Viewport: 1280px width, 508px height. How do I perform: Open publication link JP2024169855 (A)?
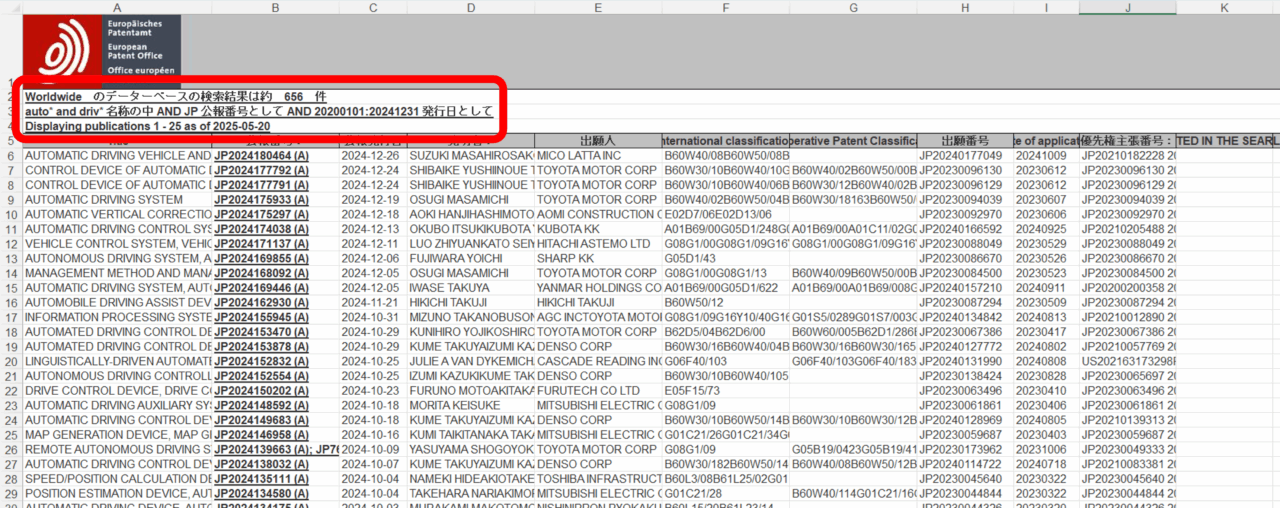point(262,258)
